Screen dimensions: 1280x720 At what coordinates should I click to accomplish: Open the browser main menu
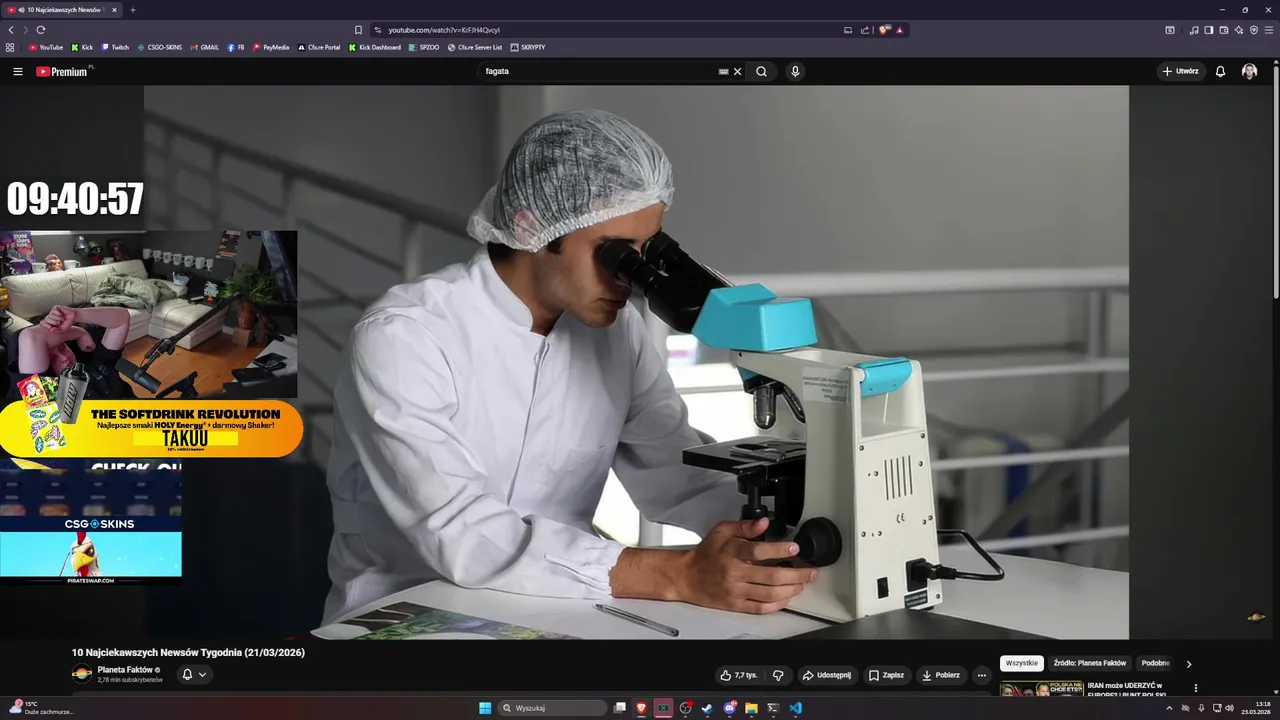[1269, 30]
